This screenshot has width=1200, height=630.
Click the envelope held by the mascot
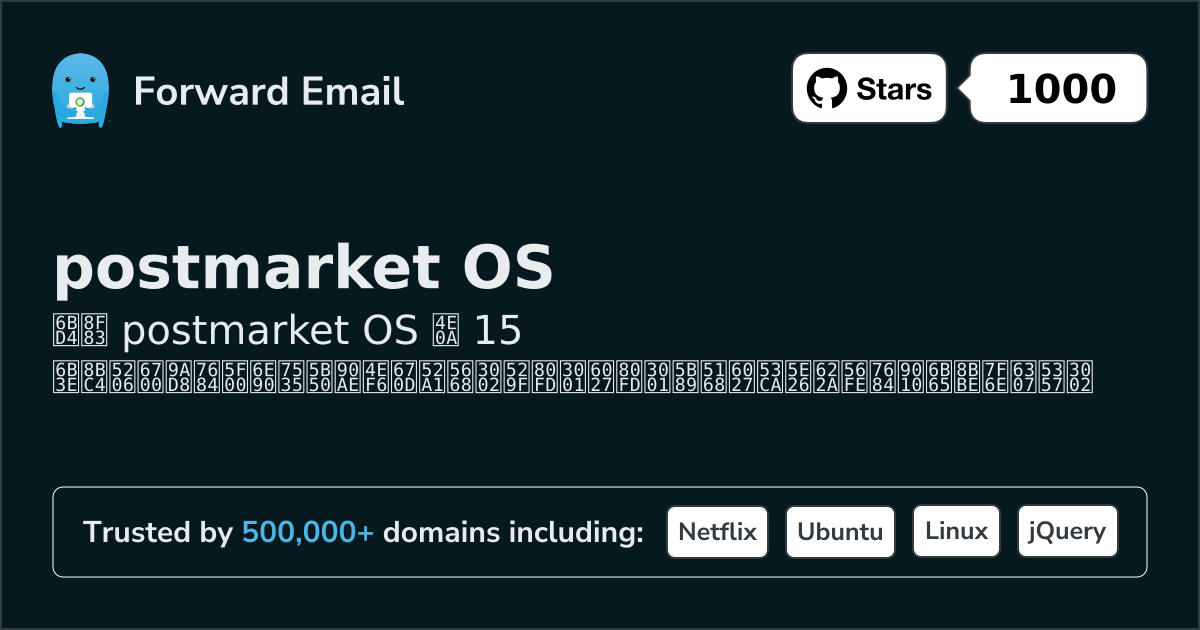(79, 102)
